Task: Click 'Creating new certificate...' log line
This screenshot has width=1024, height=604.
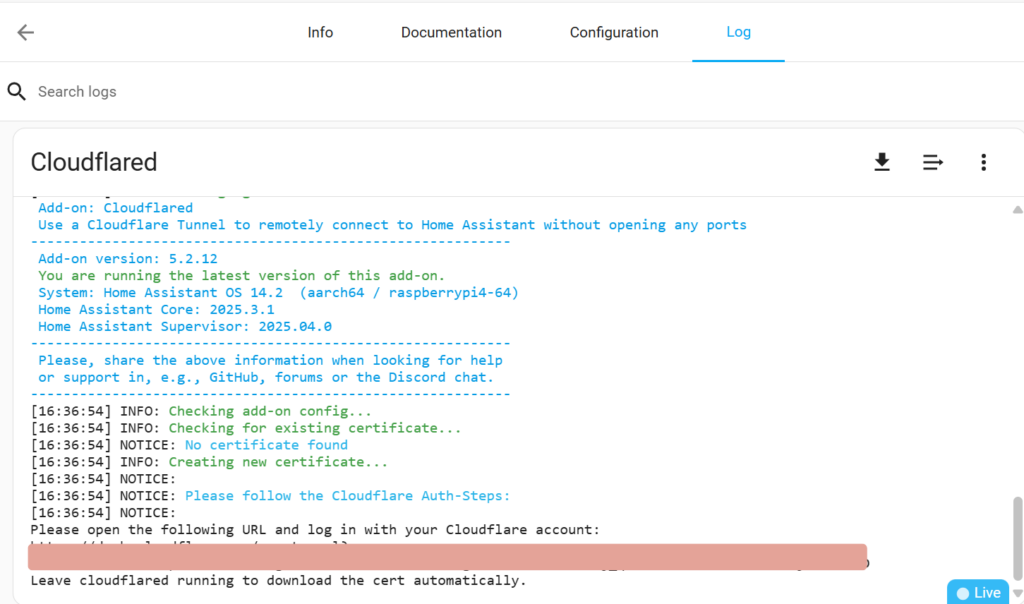Action: tap(278, 462)
